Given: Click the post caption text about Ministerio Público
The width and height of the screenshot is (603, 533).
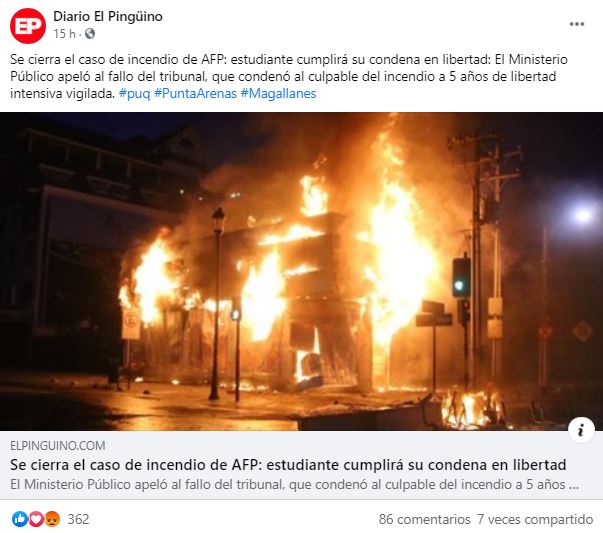Looking at the screenshot, I should 289,76.
